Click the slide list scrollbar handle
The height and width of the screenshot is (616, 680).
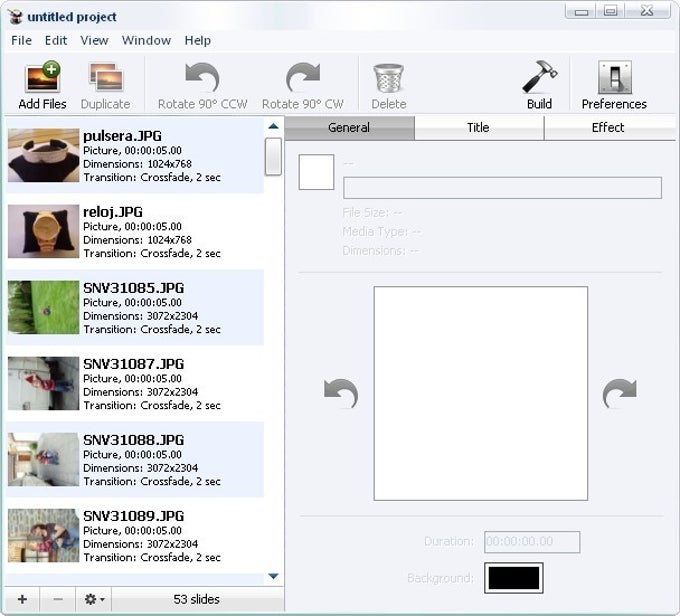pyautogui.click(x=273, y=157)
